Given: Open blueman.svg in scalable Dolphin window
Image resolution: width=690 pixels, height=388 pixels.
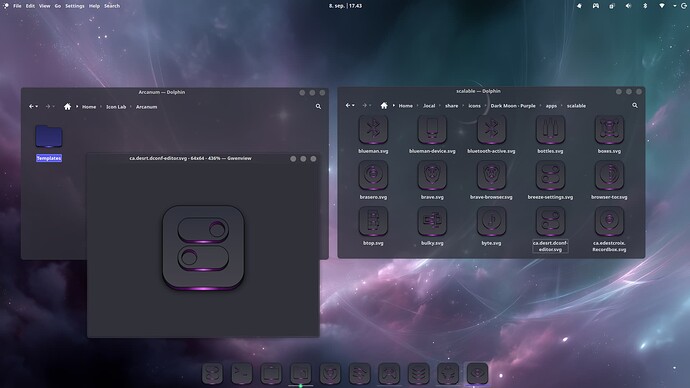Looking at the screenshot, I should point(373,130).
